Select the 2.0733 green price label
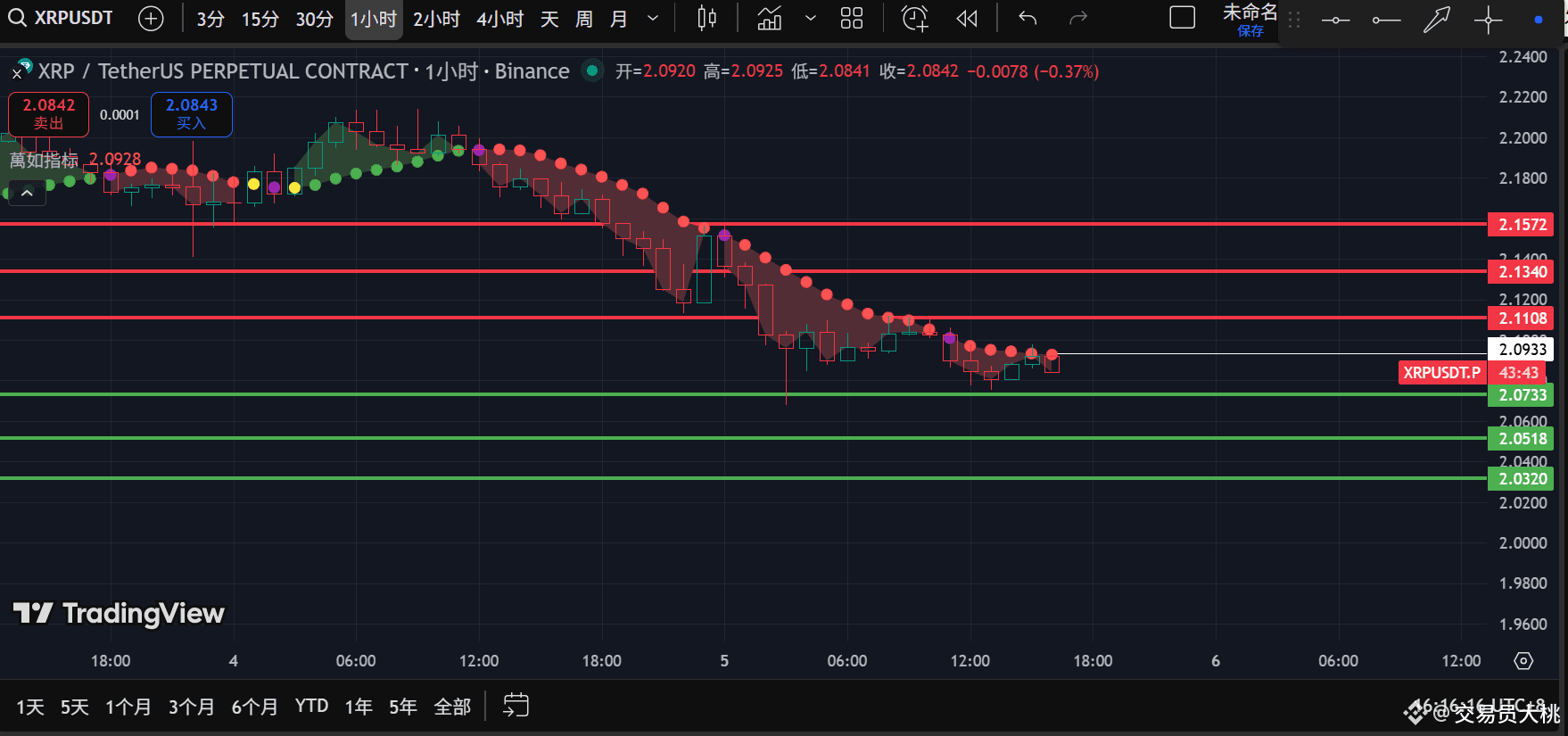 (1522, 395)
